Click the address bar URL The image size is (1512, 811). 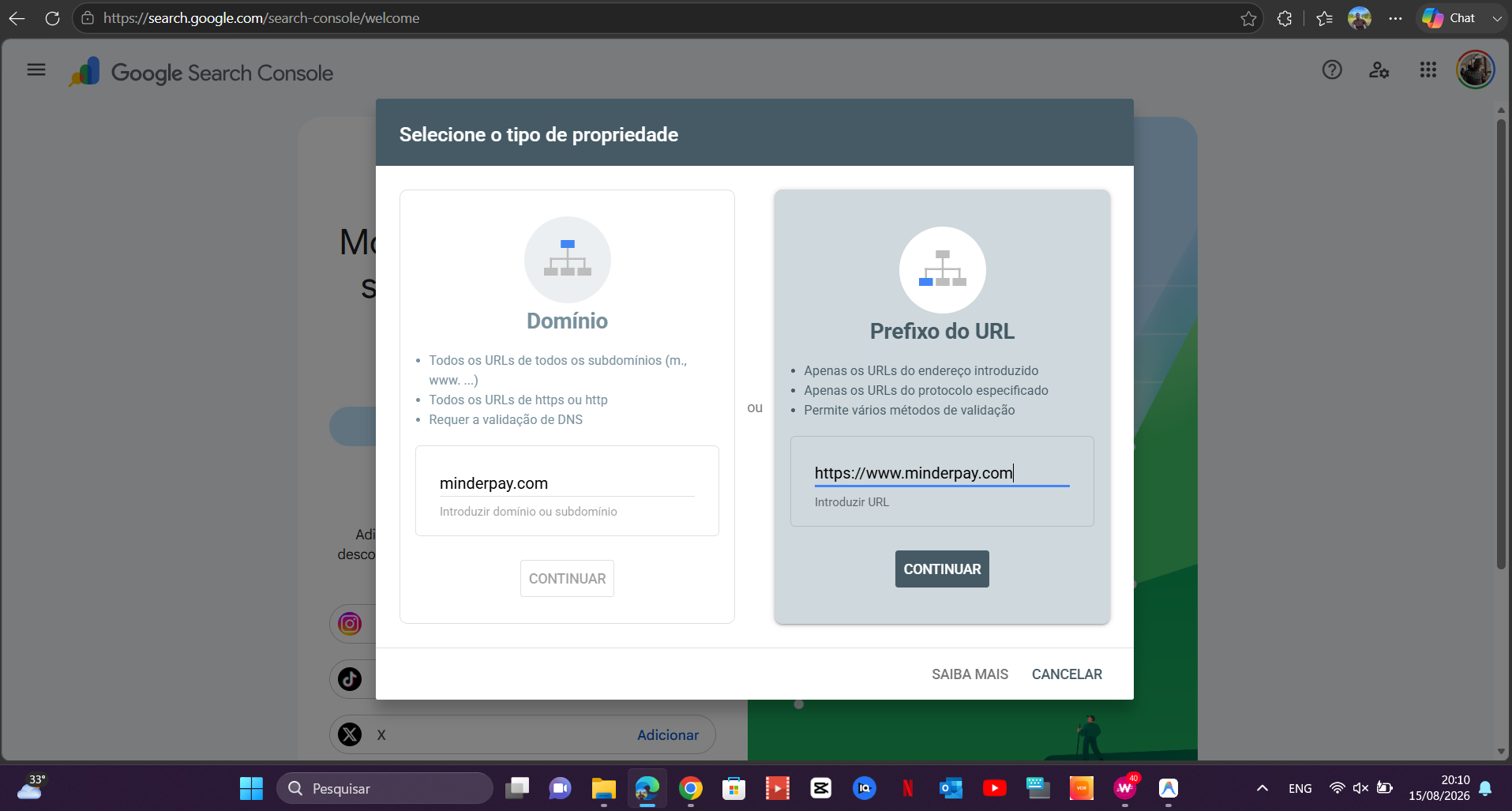(x=261, y=18)
